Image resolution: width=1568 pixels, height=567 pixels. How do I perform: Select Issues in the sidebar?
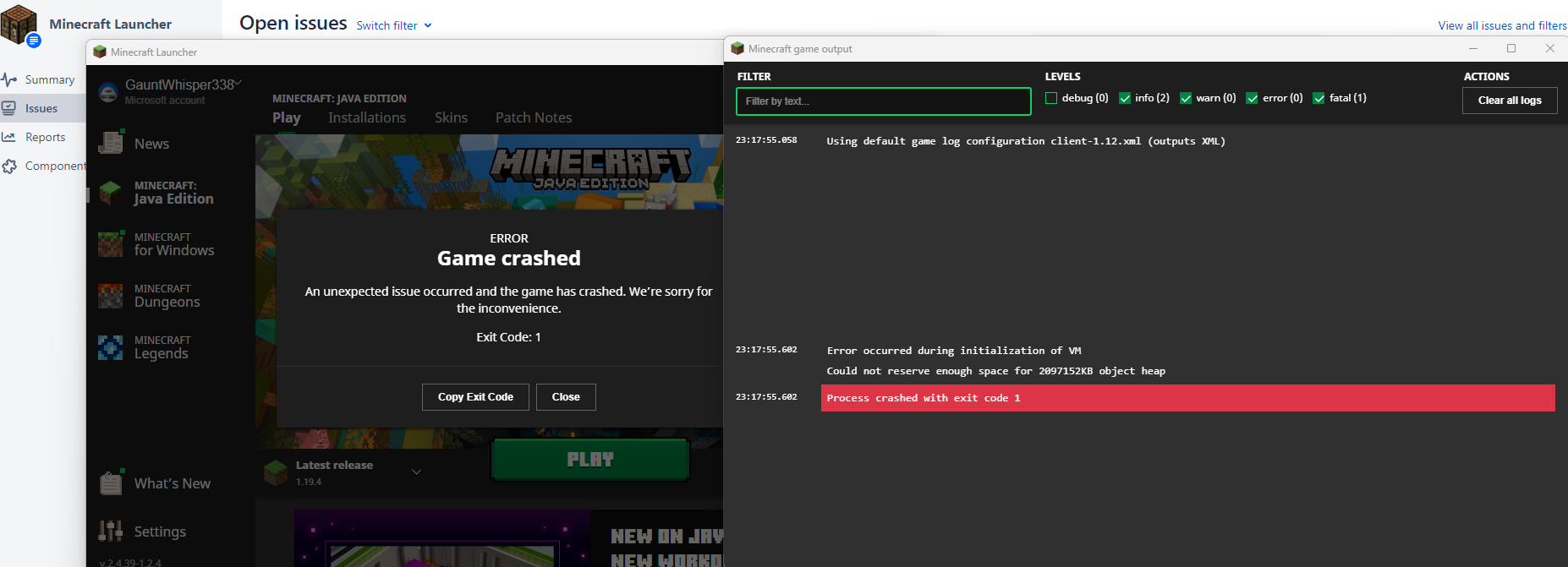(x=42, y=108)
